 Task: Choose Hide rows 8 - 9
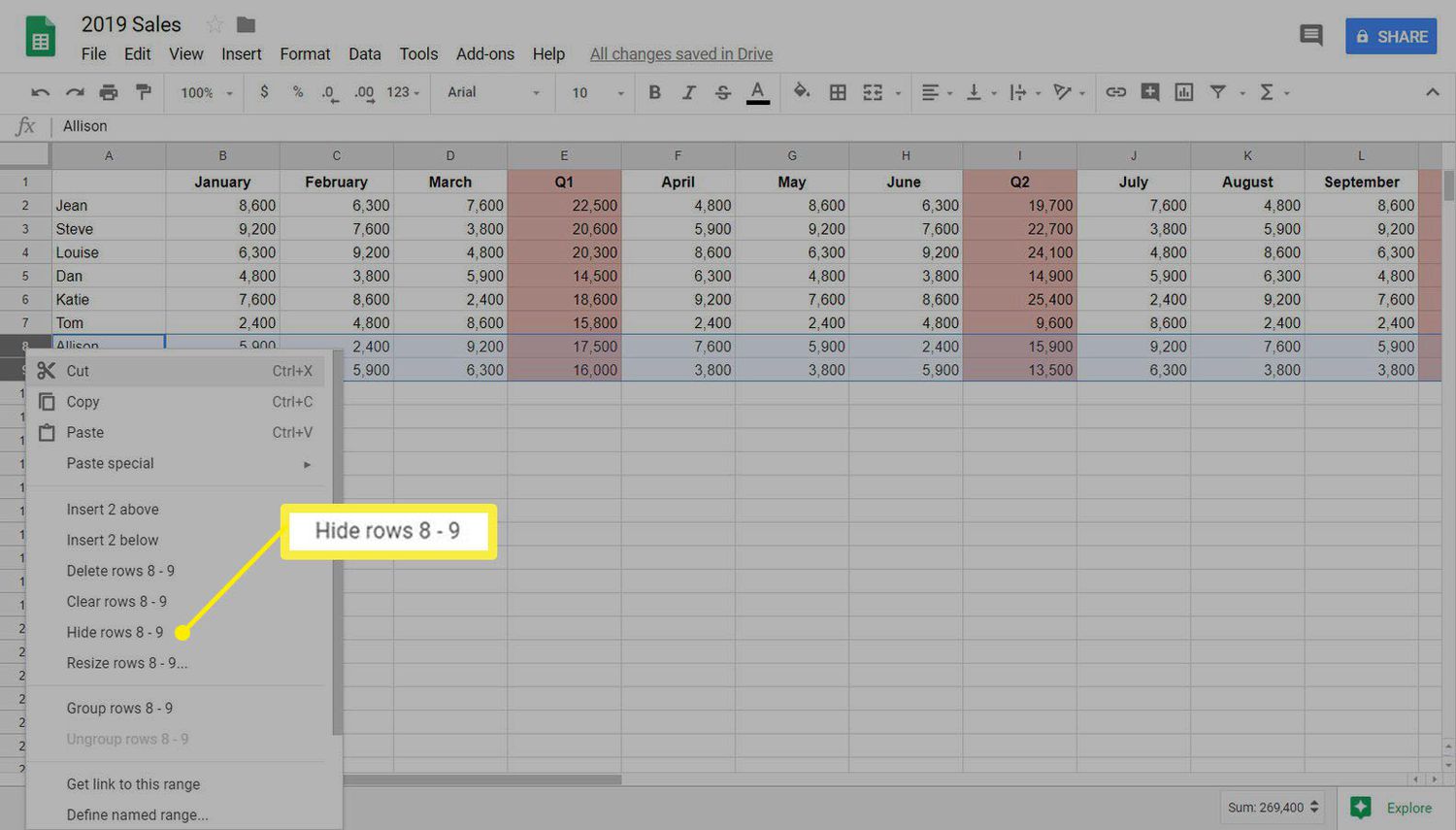[115, 631]
